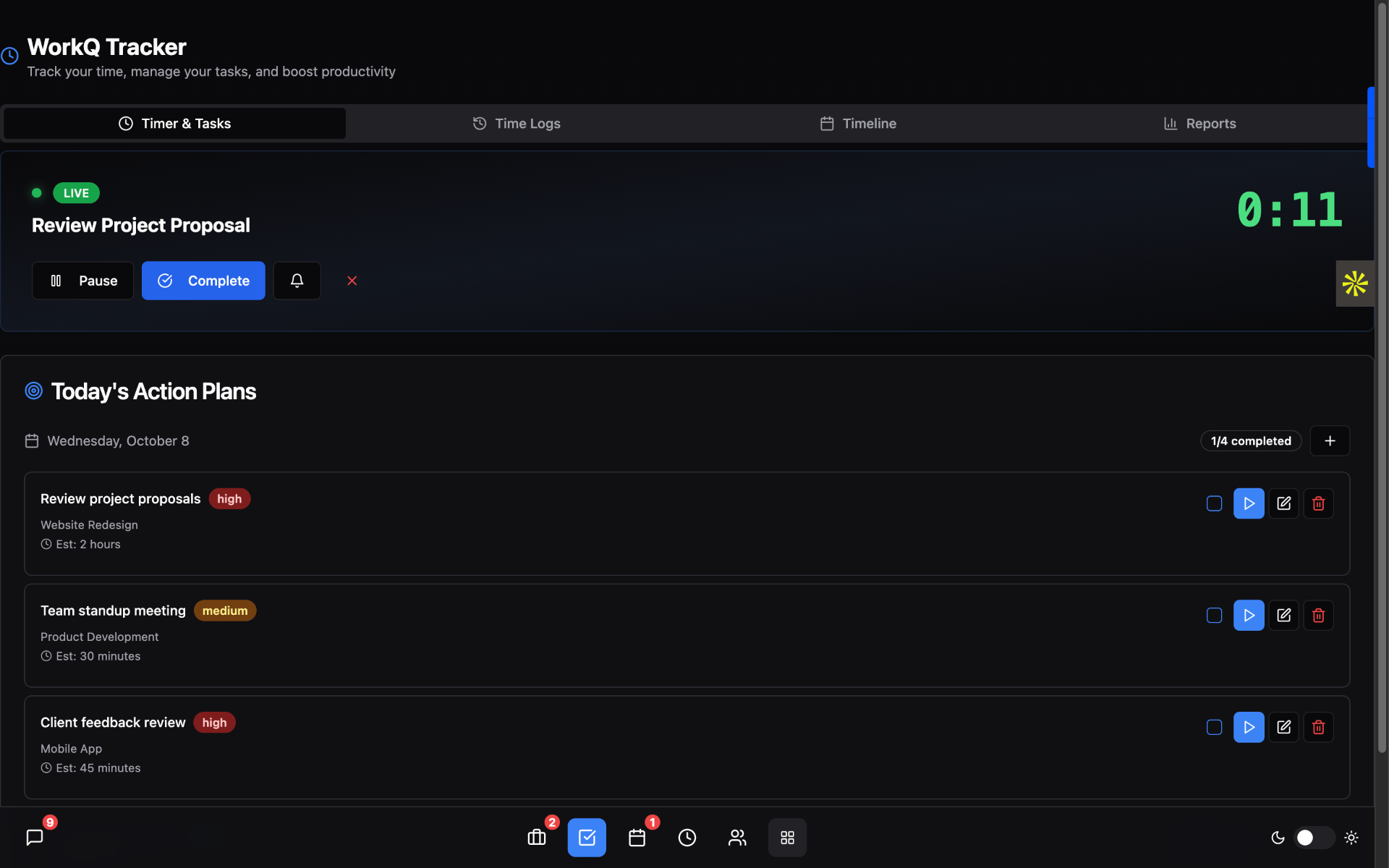Image resolution: width=1389 pixels, height=868 pixels.
Task: Select the Timer & Tasks tab
Action: click(x=175, y=124)
